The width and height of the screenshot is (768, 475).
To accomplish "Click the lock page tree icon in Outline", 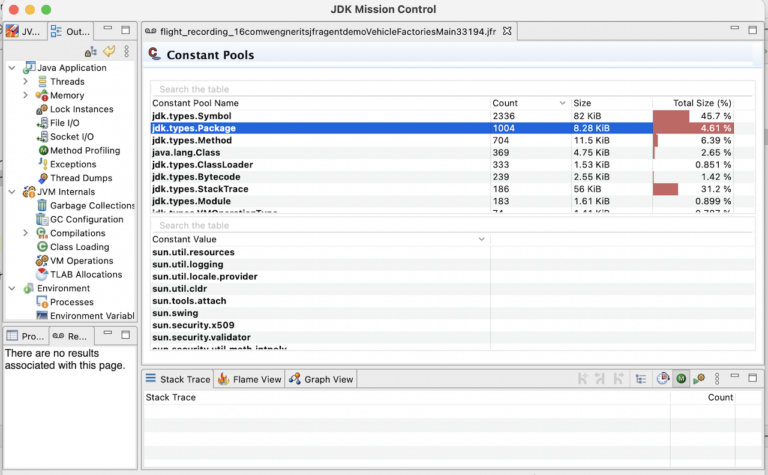I will pyautogui.click(x=91, y=51).
